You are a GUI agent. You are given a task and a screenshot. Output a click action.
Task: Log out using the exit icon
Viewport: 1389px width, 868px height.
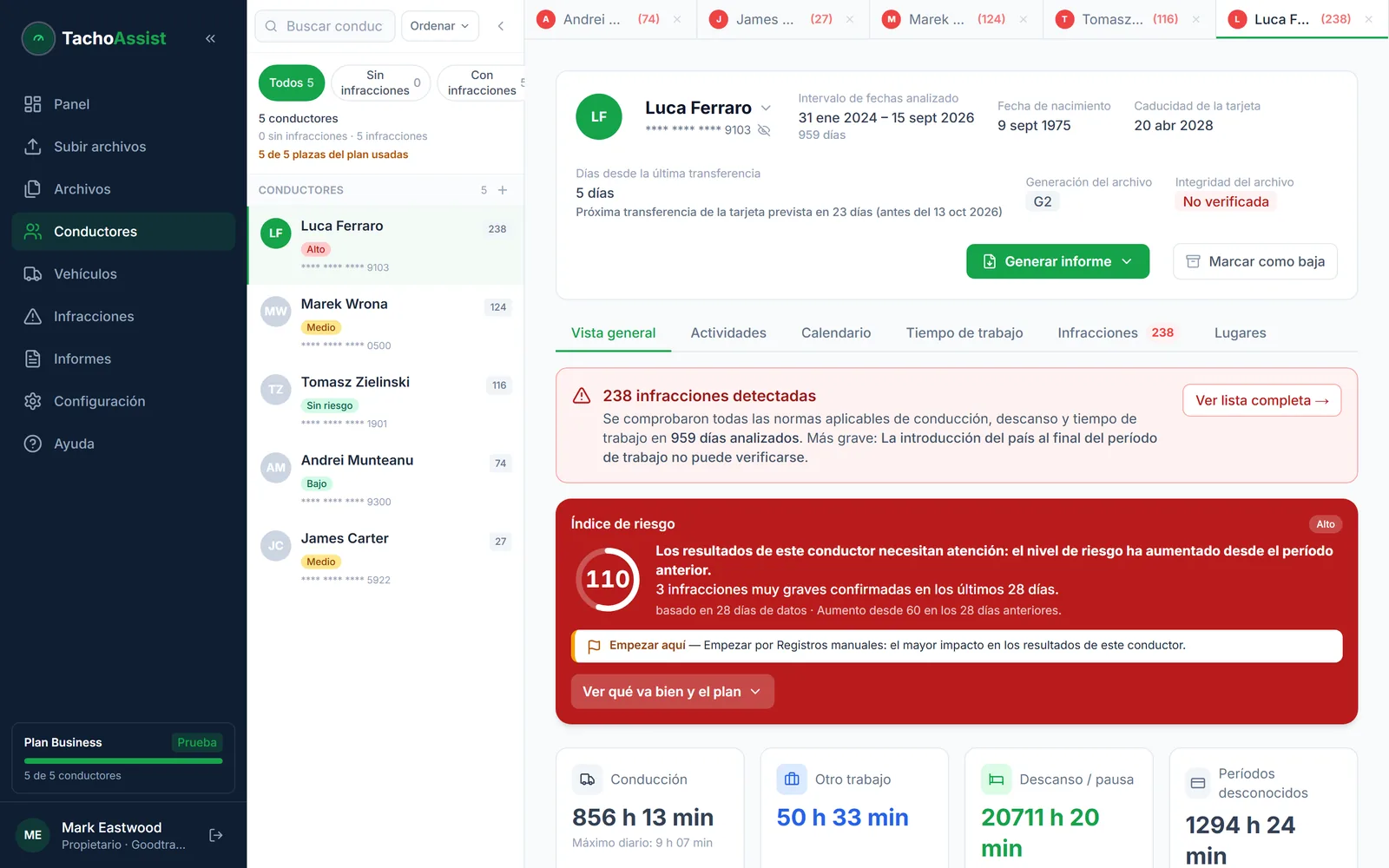pos(216,835)
